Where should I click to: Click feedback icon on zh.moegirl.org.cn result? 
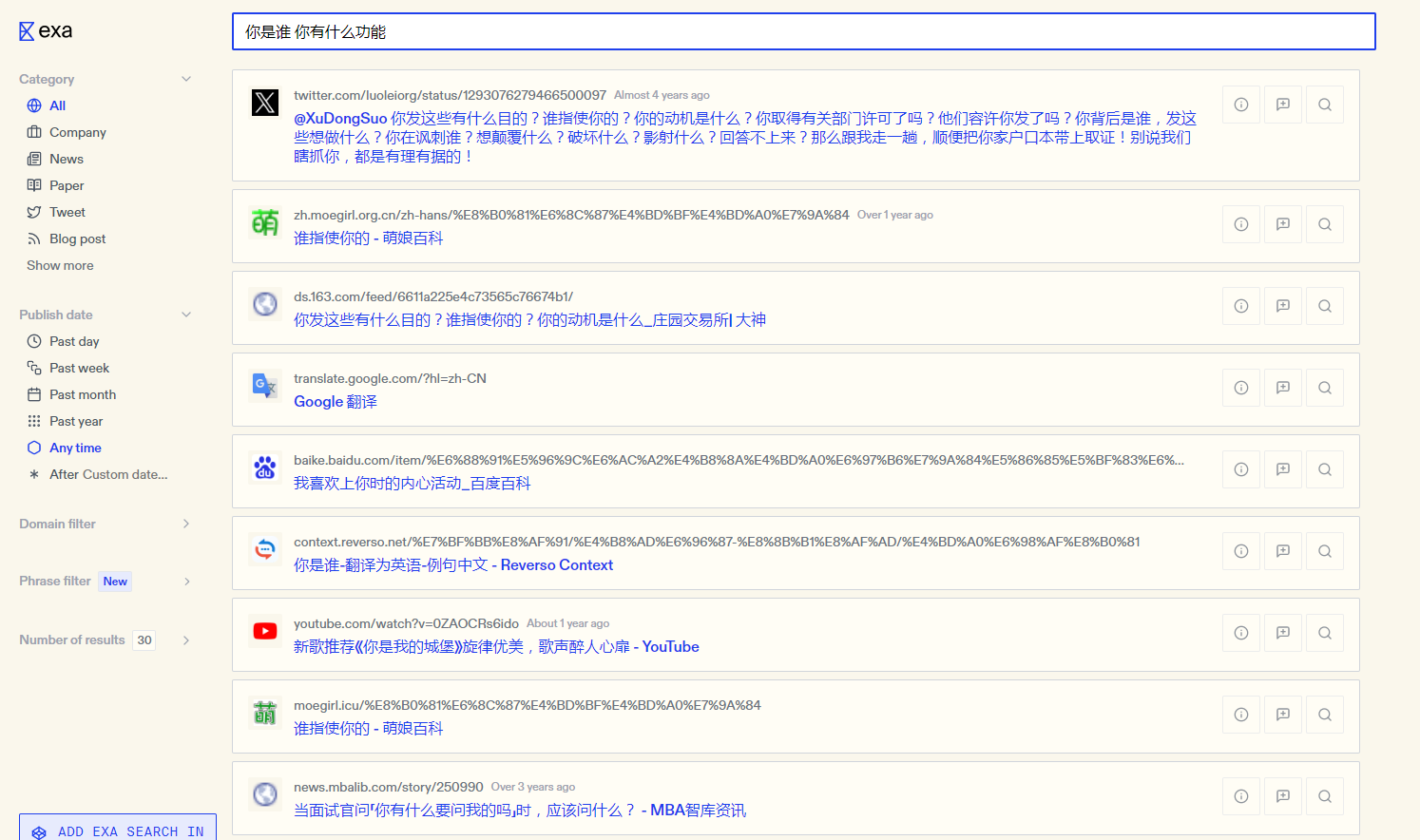[x=1283, y=224]
